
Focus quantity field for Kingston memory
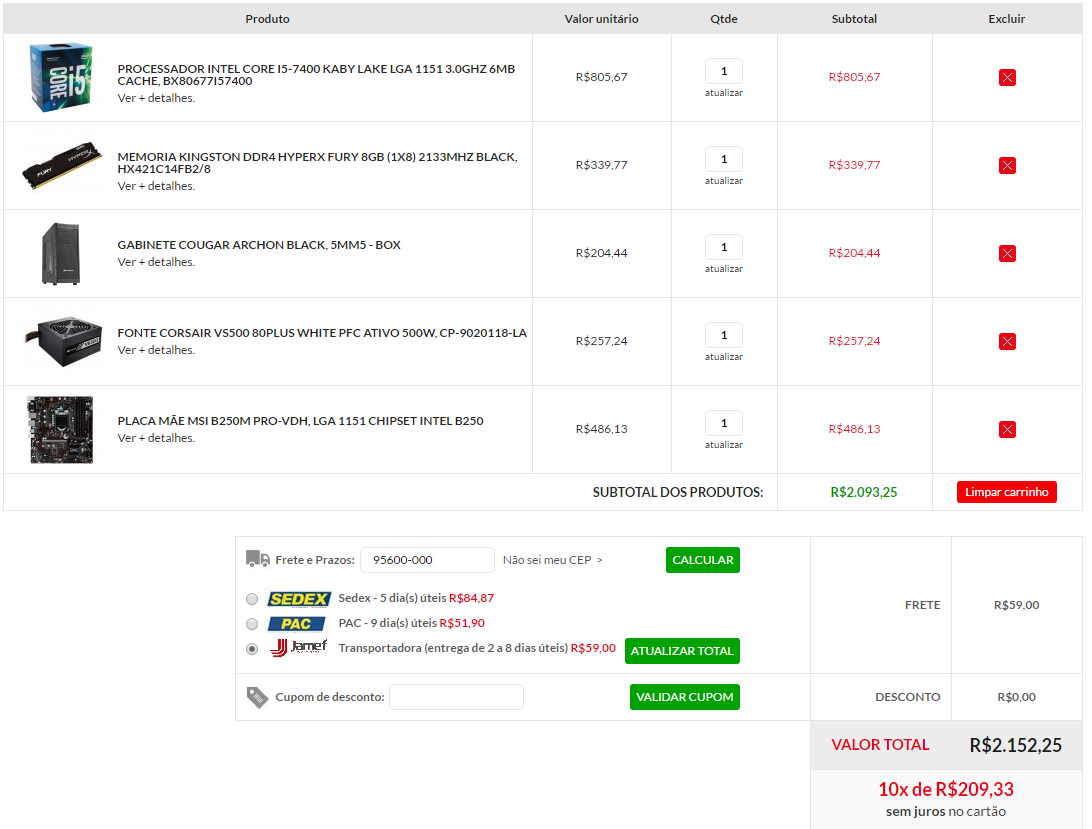[x=724, y=159]
